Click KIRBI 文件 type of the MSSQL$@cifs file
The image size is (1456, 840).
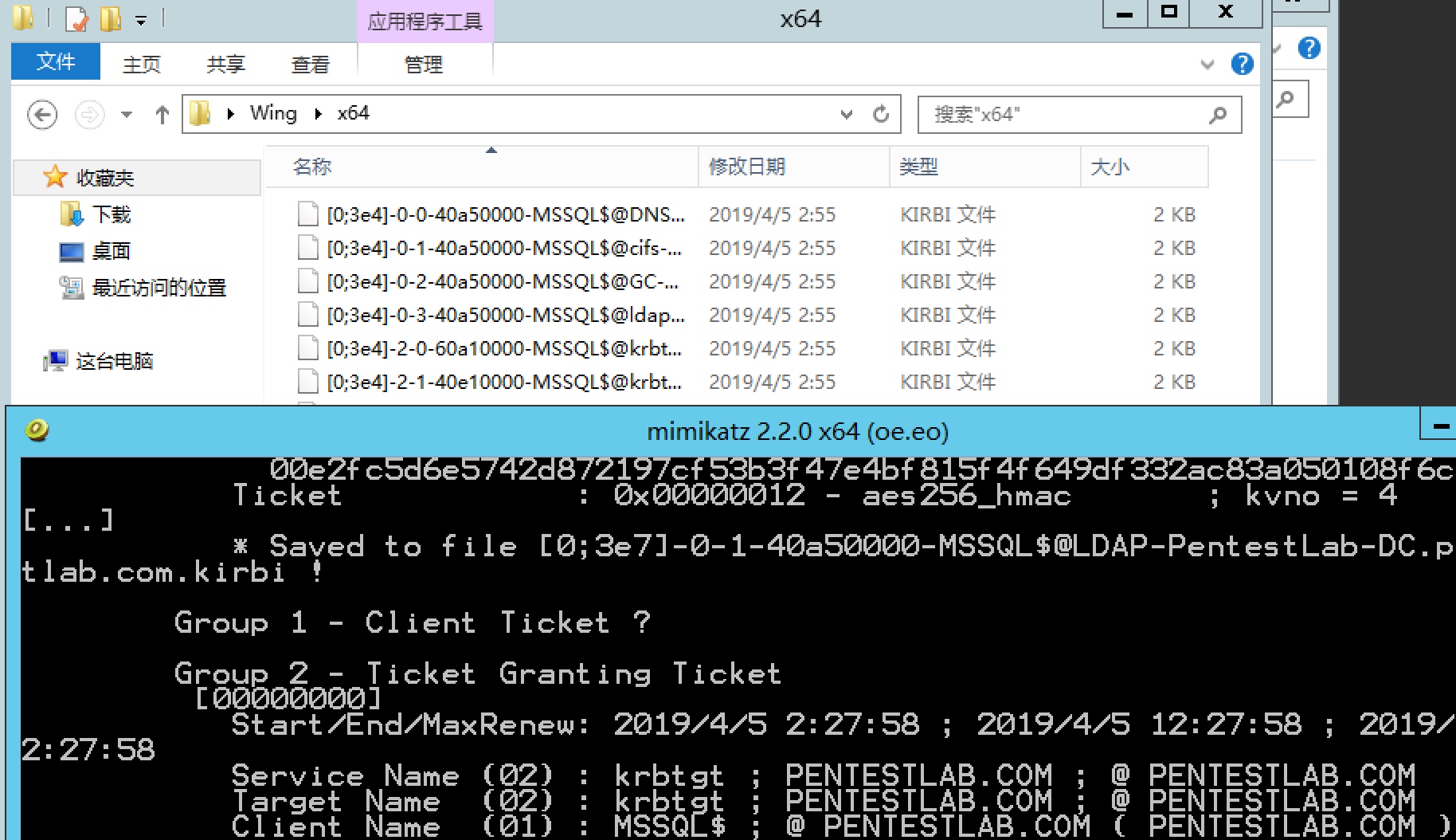(x=948, y=248)
